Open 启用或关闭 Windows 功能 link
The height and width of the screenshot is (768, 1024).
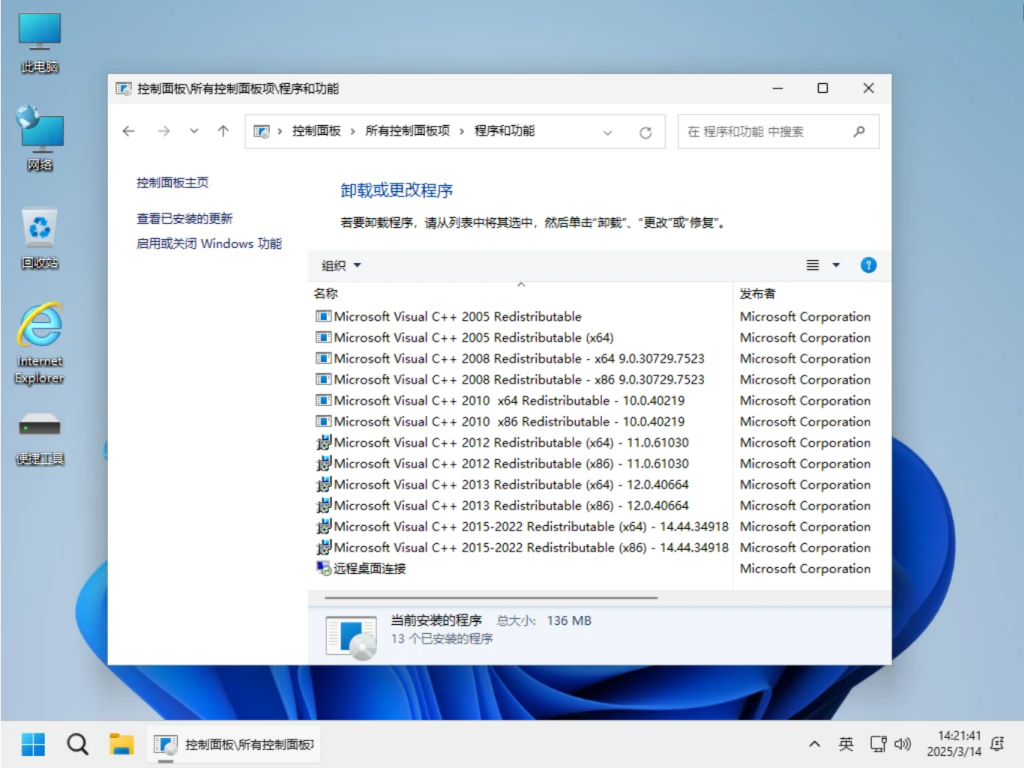[x=209, y=244]
